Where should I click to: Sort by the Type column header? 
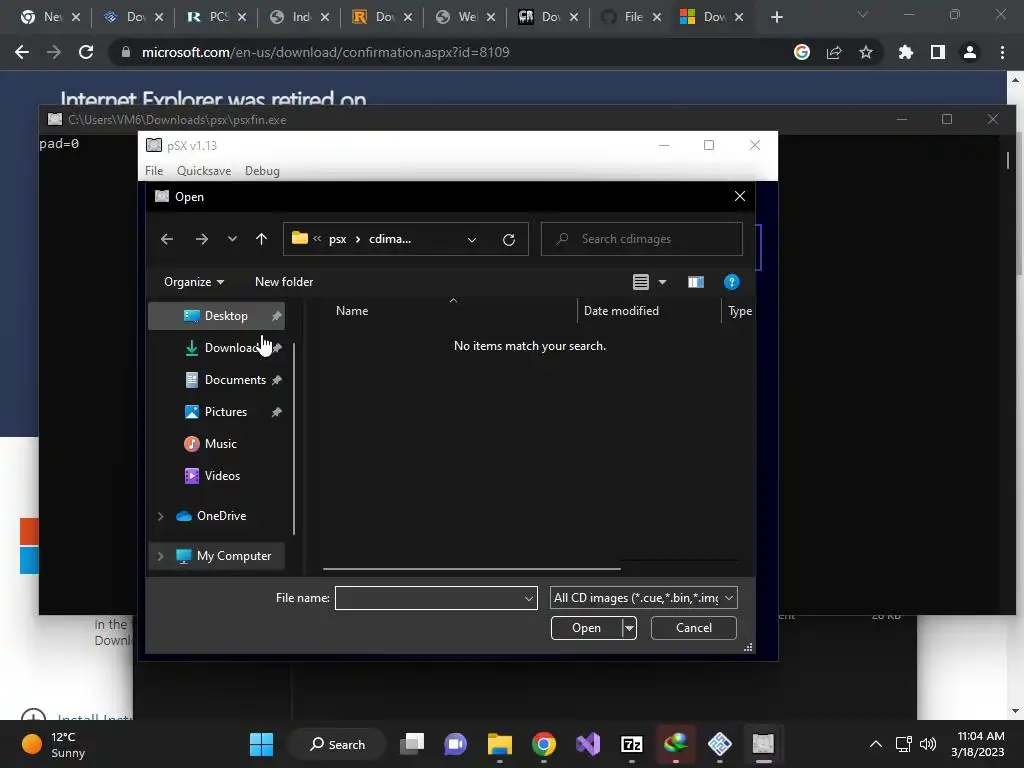pos(739,311)
